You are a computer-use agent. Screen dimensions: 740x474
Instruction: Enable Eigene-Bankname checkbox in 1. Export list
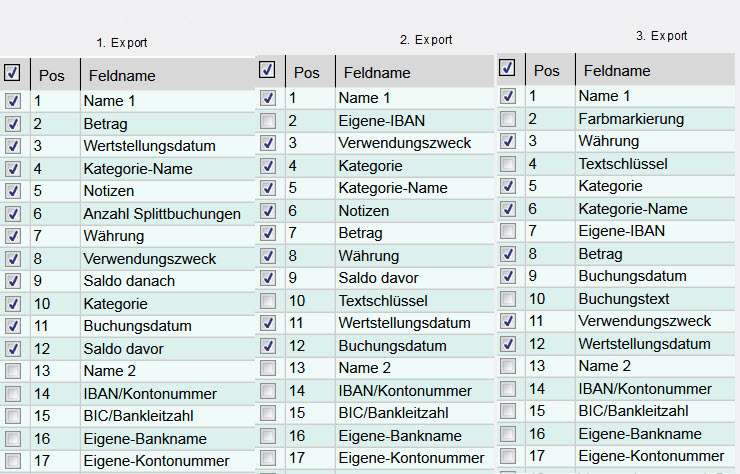12,439
